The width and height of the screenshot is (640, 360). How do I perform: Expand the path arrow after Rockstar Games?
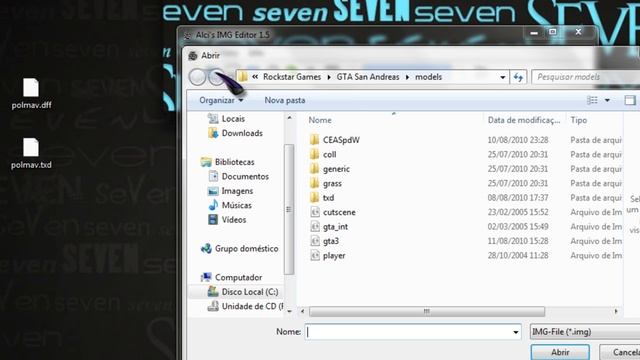pyautogui.click(x=329, y=77)
